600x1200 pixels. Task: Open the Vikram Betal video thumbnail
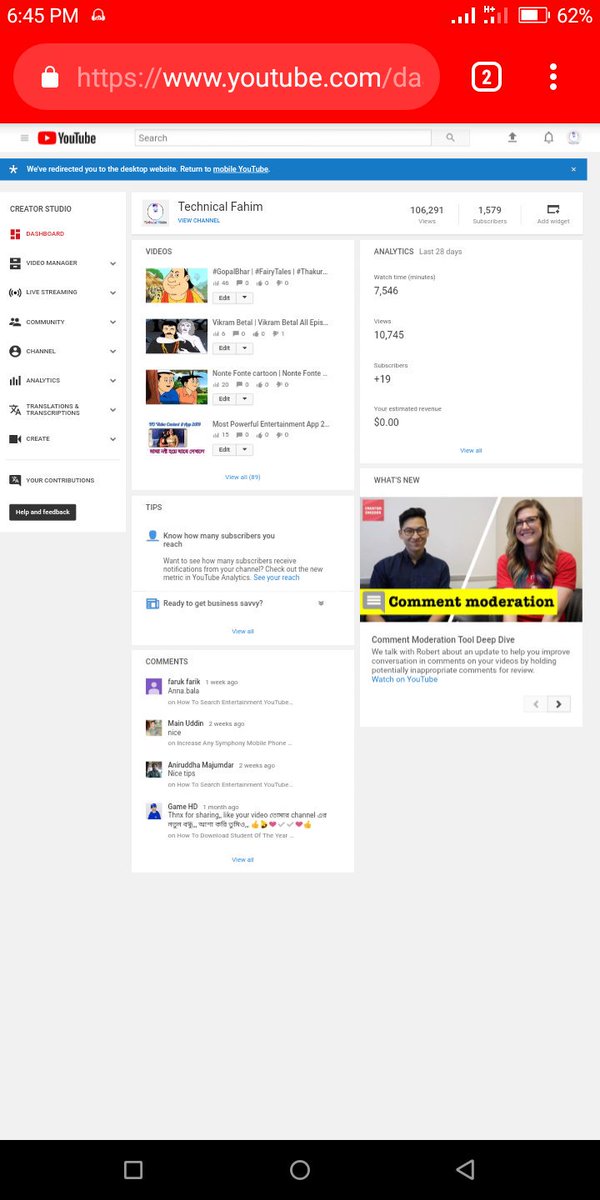tap(177, 336)
